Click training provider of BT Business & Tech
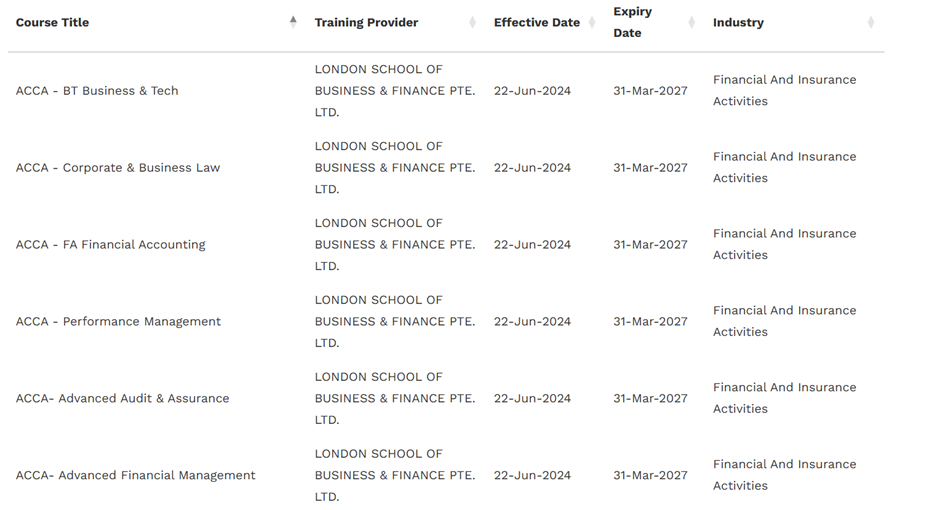 (394, 91)
